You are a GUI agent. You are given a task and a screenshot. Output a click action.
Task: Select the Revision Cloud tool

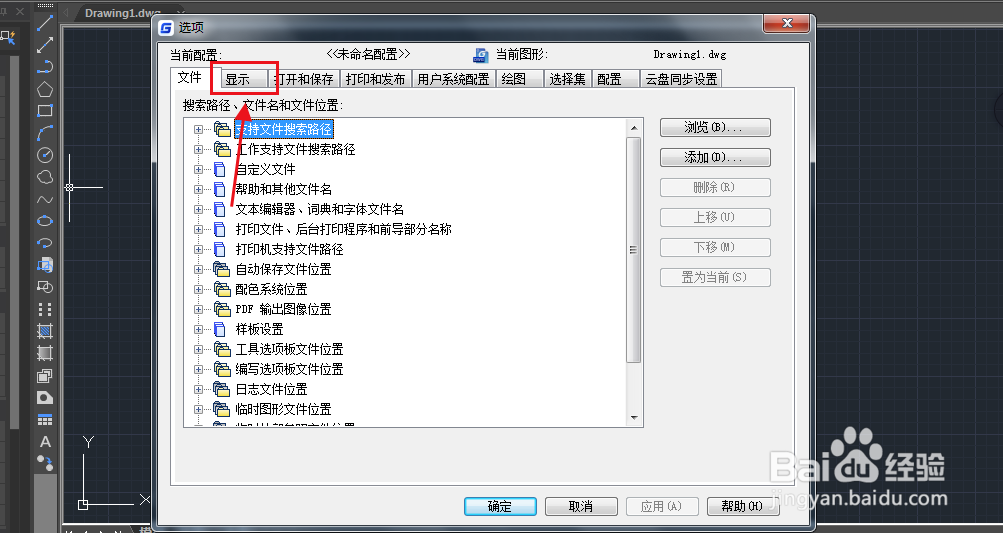45,177
